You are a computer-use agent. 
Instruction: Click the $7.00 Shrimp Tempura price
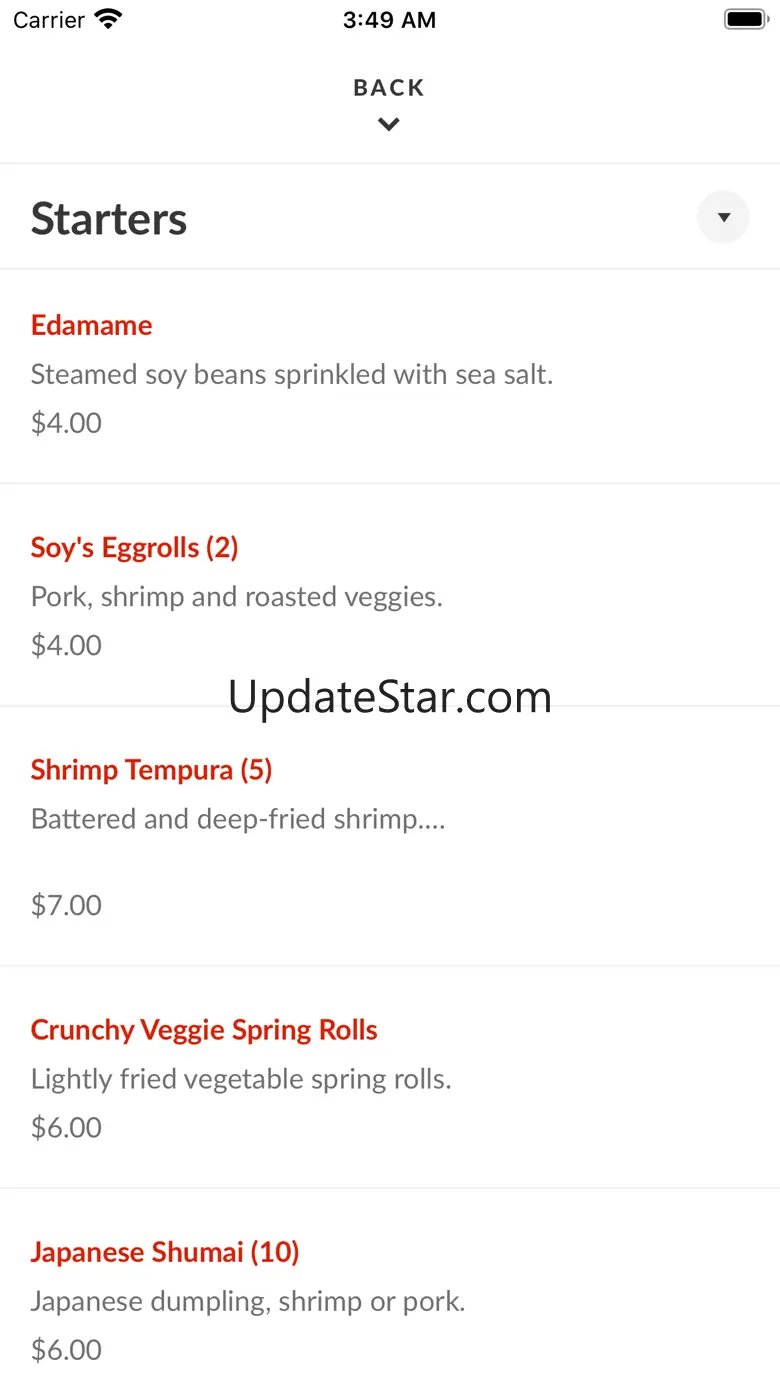point(66,905)
